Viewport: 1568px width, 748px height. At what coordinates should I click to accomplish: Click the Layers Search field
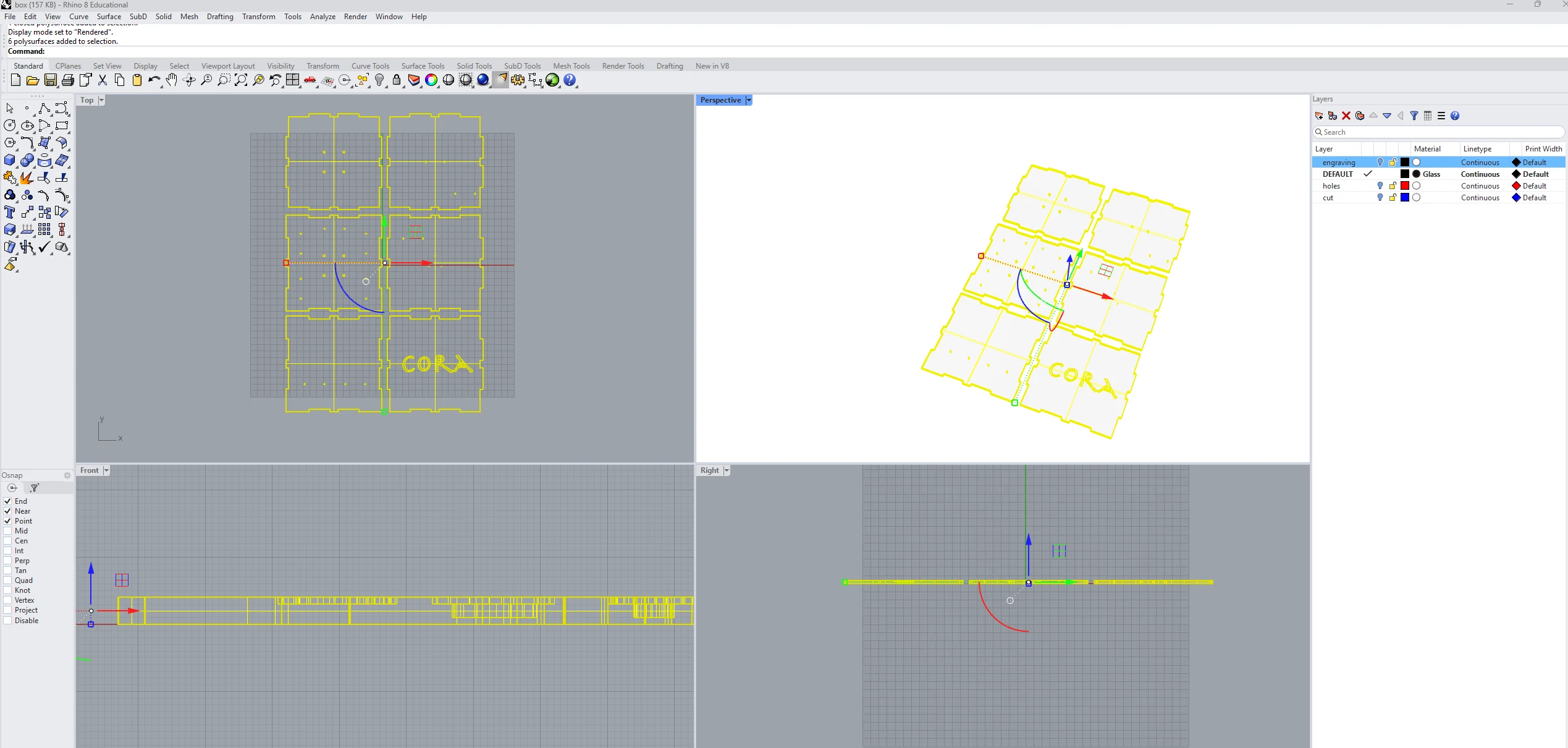pyautogui.click(x=1438, y=132)
